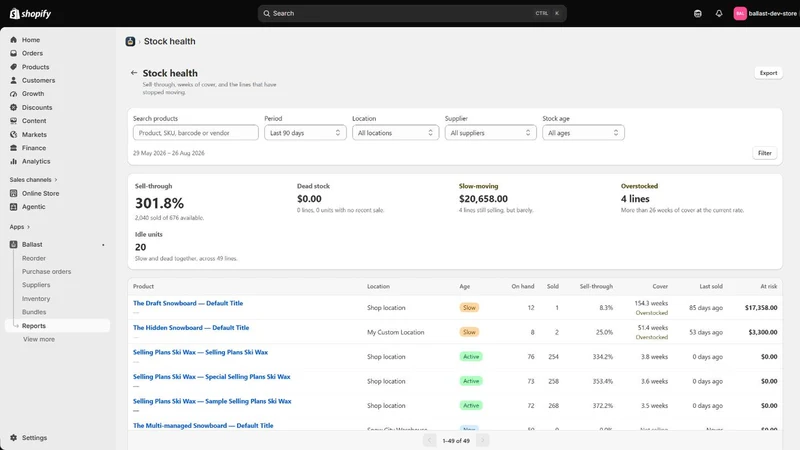Open the Discounts icon
The image size is (800, 450).
(x=13, y=107)
